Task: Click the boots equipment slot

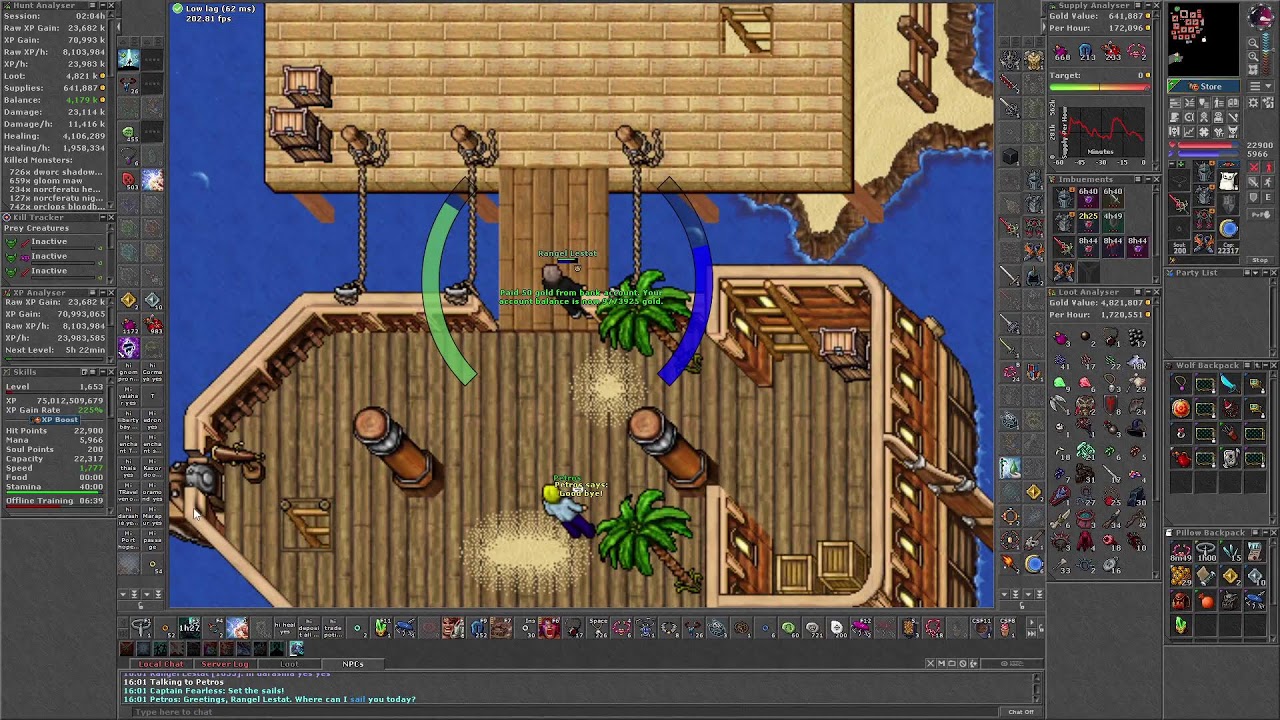Action: click(1204, 243)
